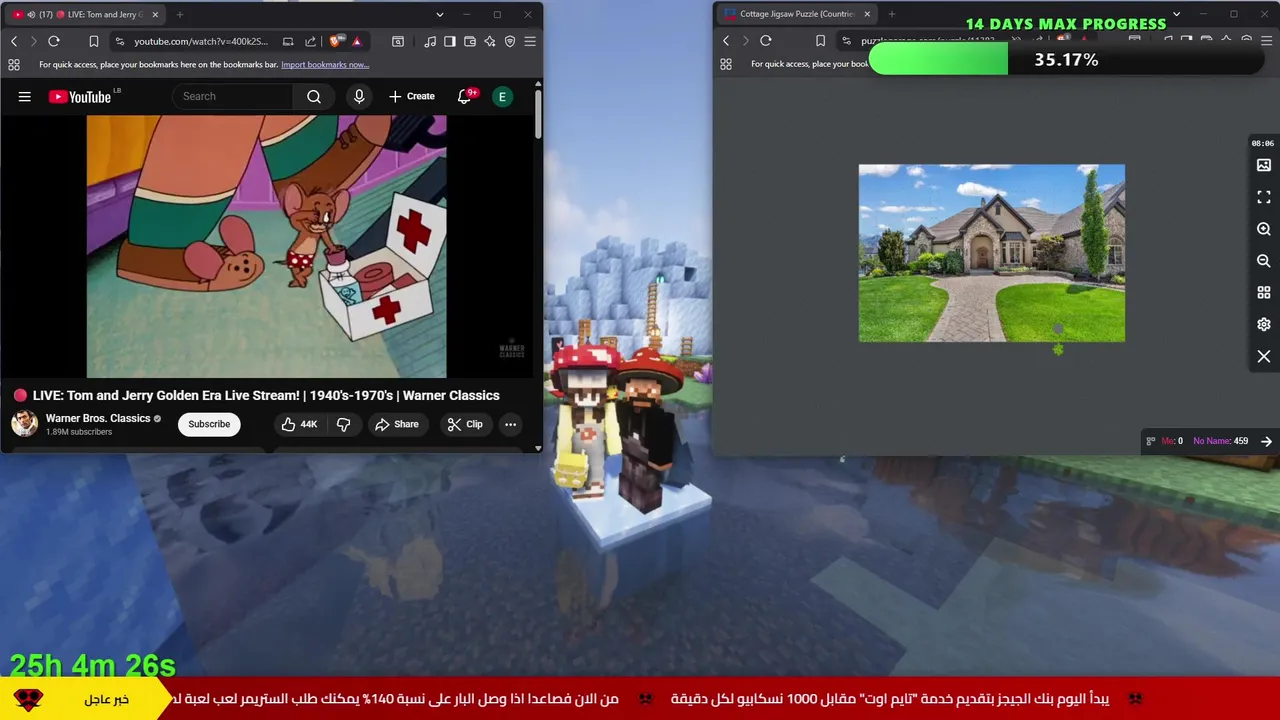Viewport: 1280px width, 720px height.
Task: Click Import bookmarks now link
Action: point(325,65)
